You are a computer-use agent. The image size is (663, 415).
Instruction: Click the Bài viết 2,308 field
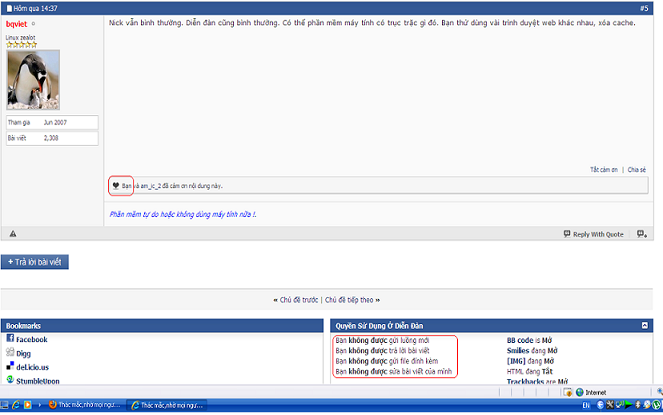52,138
